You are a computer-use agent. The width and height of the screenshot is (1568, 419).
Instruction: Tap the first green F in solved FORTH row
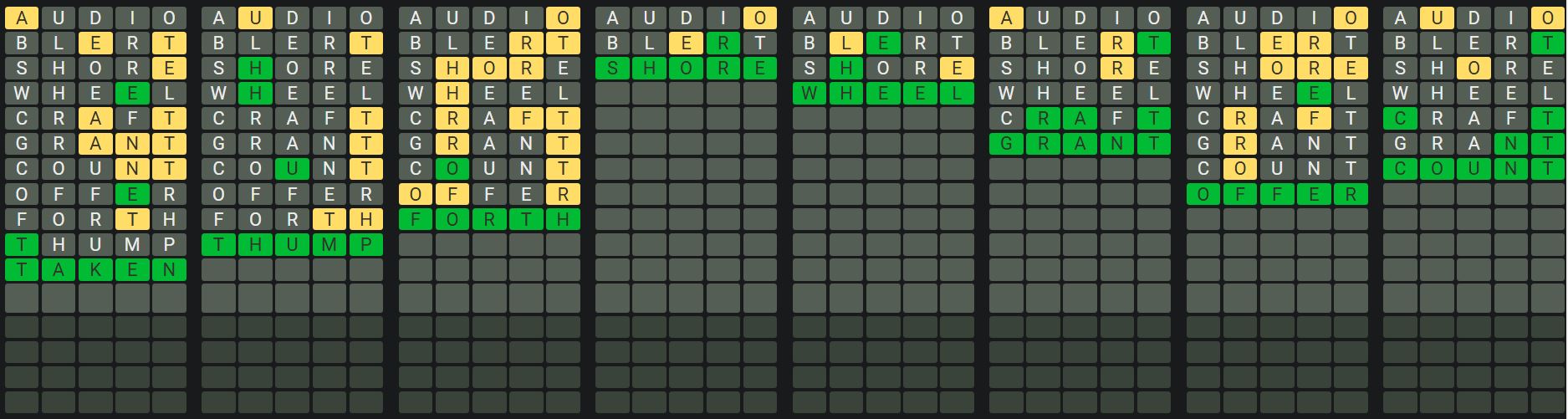pyautogui.click(x=416, y=219)
